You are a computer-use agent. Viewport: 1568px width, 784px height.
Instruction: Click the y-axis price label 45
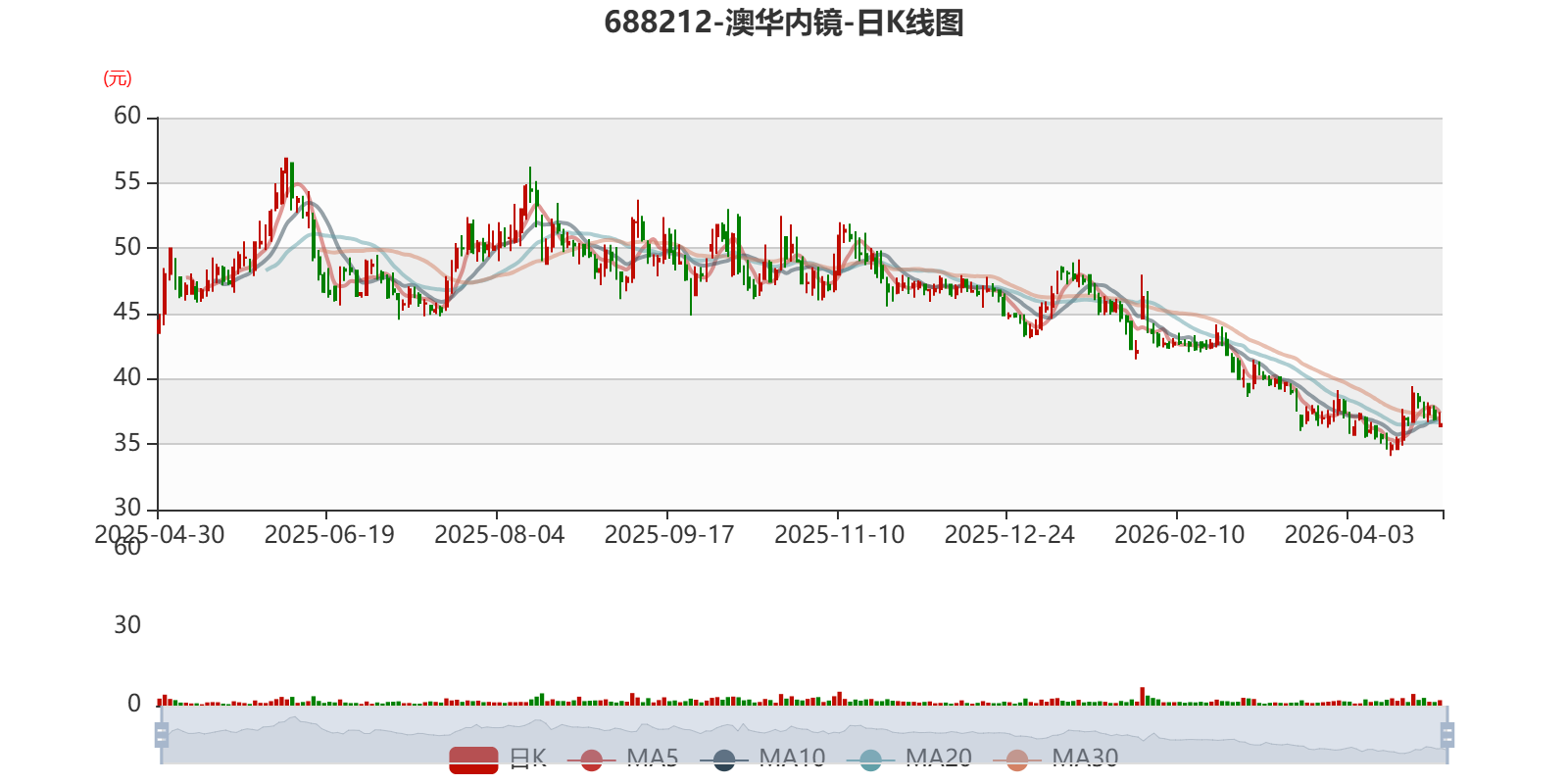click(x=127, y=313)
